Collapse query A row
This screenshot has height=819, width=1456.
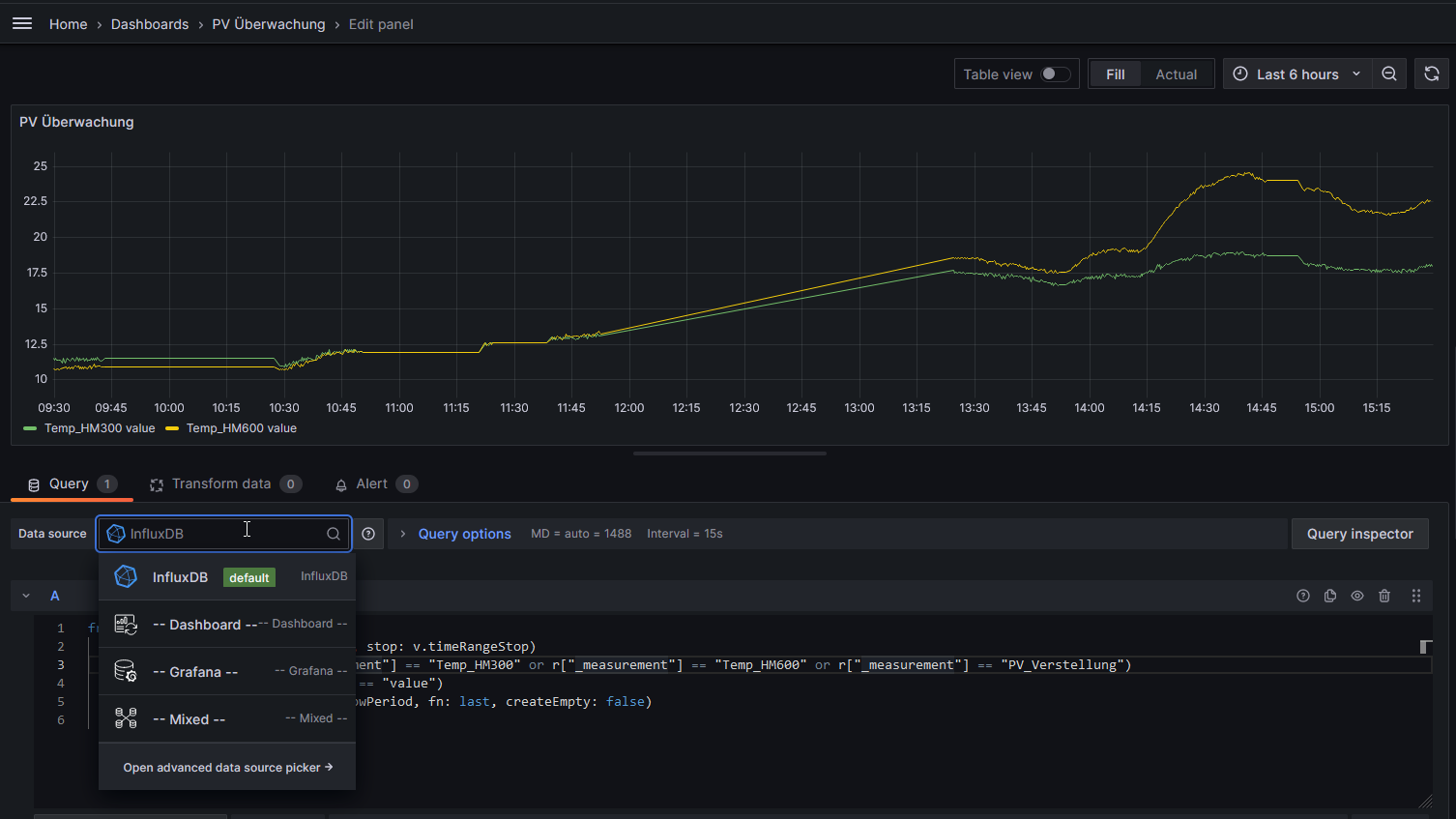click(x=26, y=596)
